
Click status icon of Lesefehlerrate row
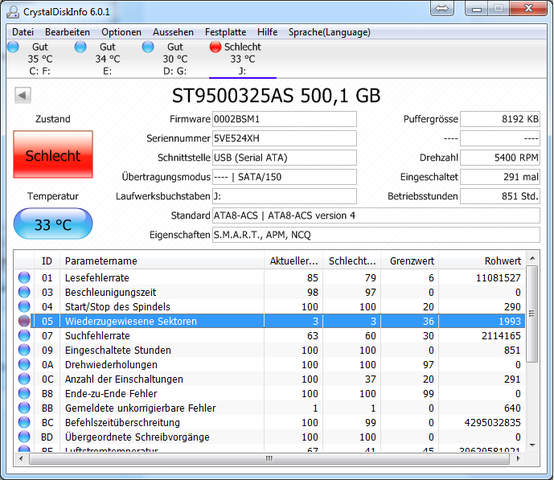tap(24, 278)
